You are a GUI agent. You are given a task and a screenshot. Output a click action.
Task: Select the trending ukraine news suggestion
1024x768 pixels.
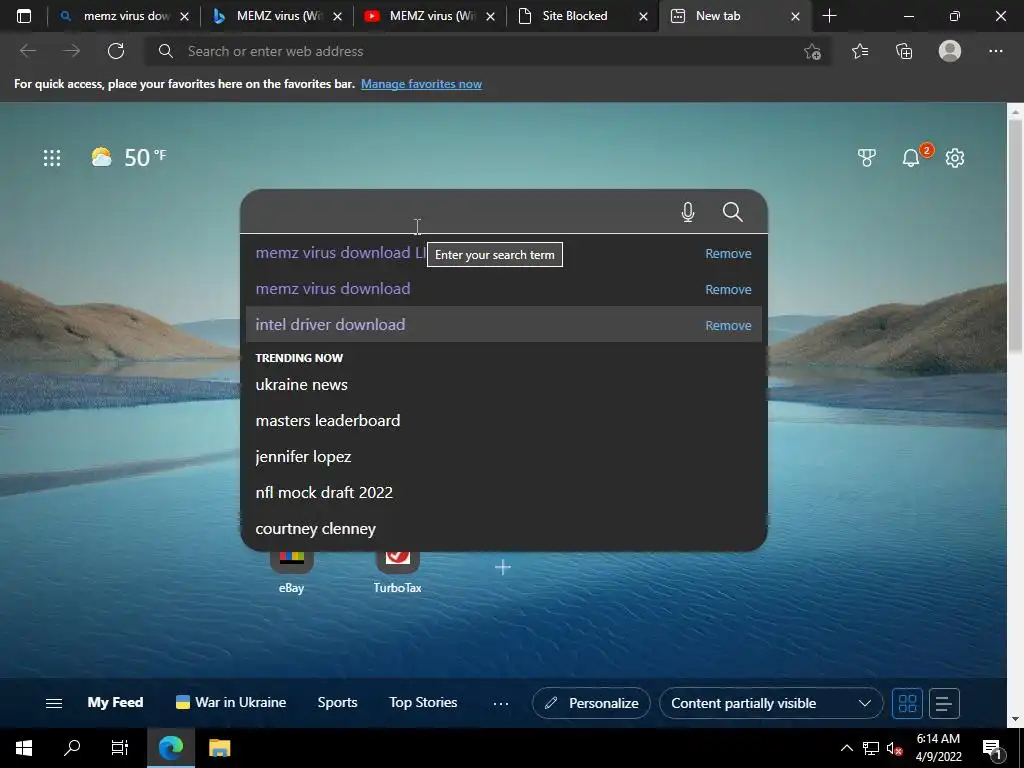[504, 385]
